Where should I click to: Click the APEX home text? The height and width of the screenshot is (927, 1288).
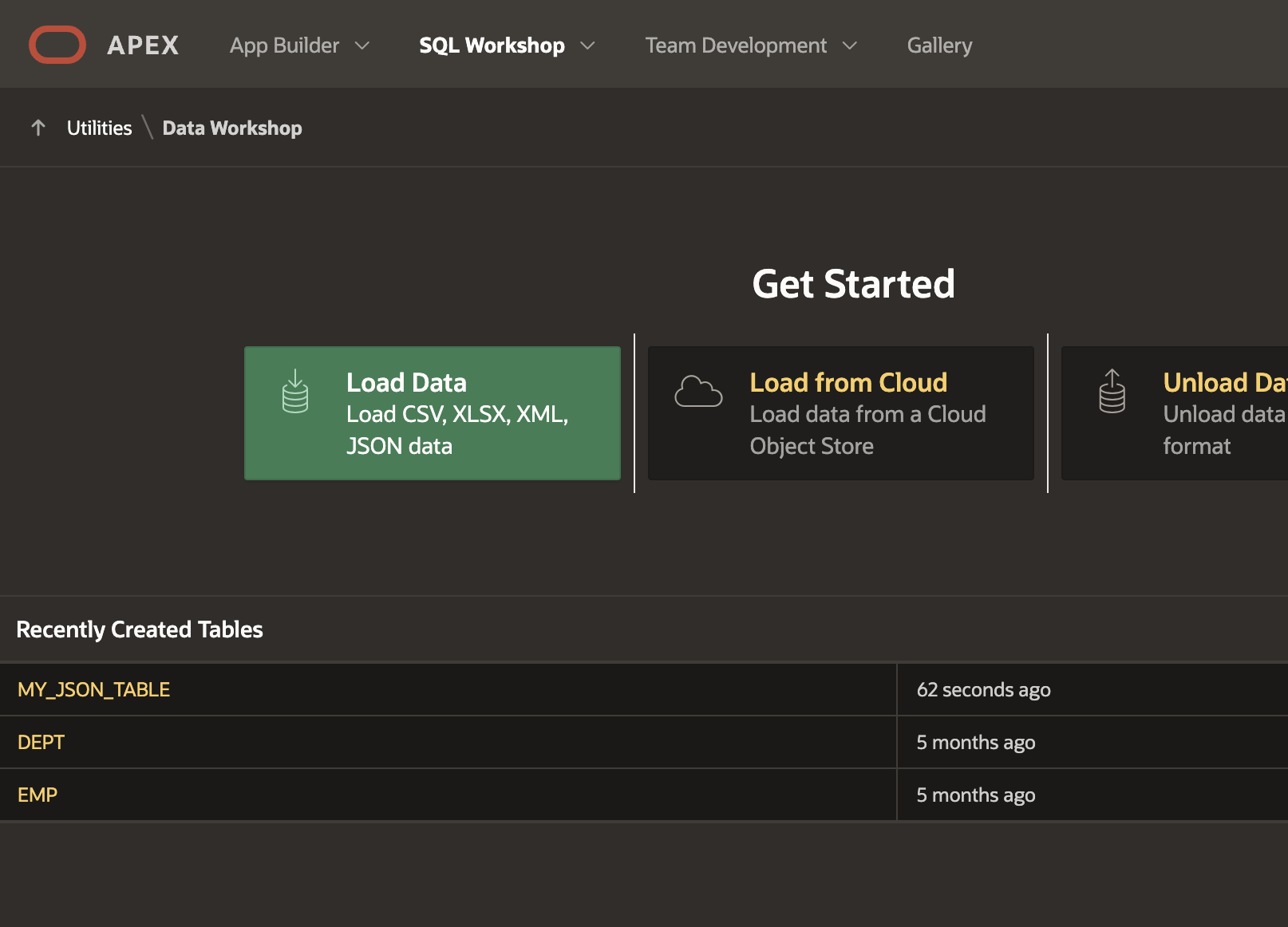(143, 45)
